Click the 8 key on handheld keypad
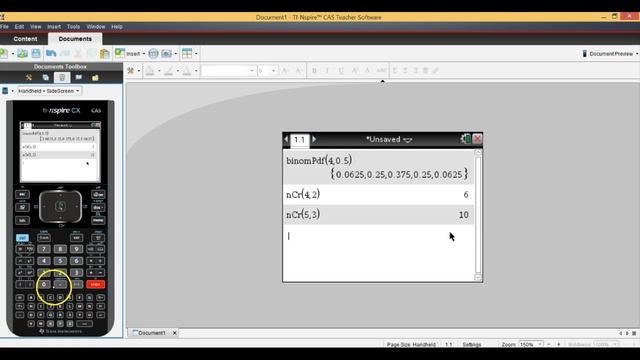This screenshot has height=360, width=640. click(x=60, y=249)
